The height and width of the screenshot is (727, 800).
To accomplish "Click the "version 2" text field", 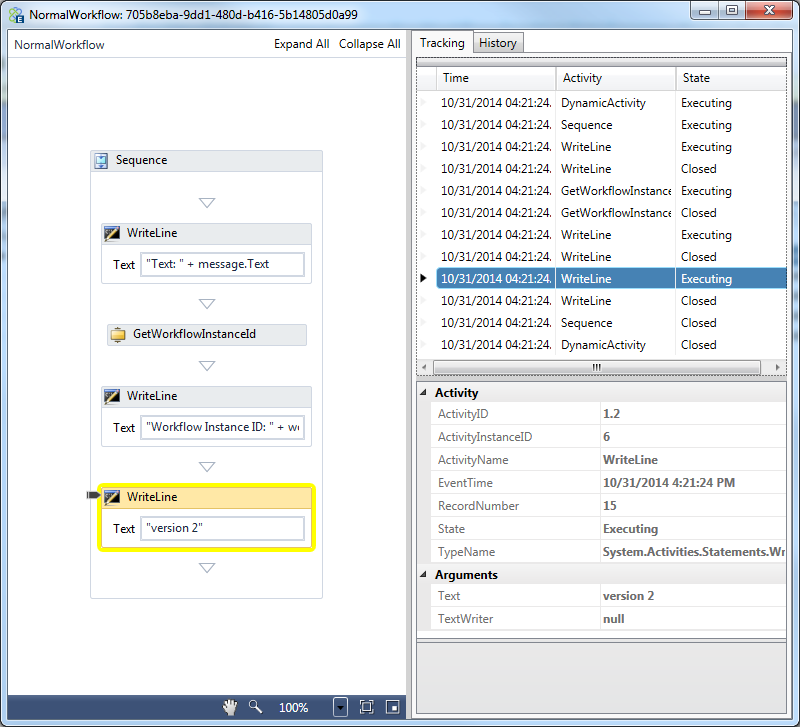I will (222, 528).
